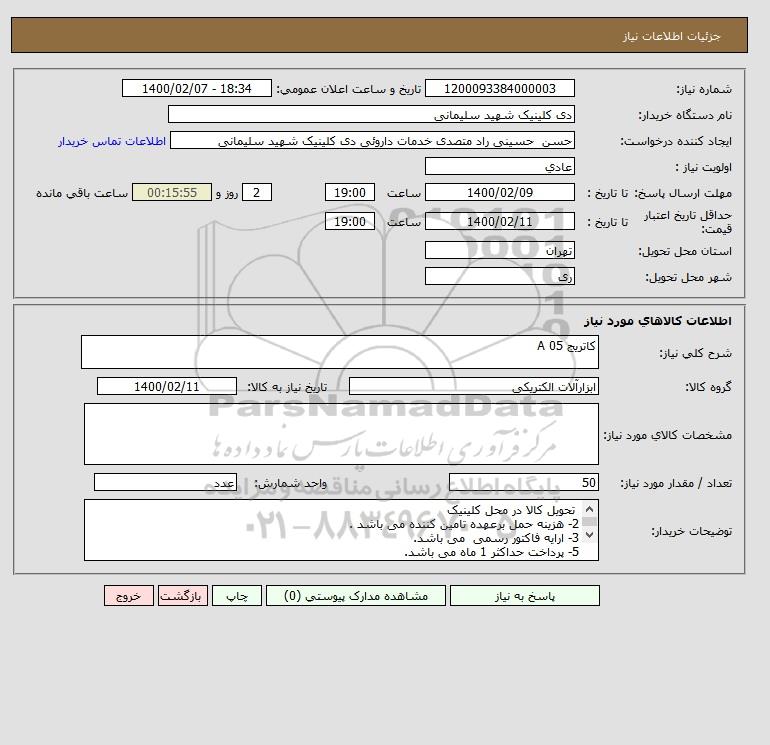Open اطلاعات تماس خریدار link
The height and width of the screenshot is (745, 770).
tap(112, 141)
